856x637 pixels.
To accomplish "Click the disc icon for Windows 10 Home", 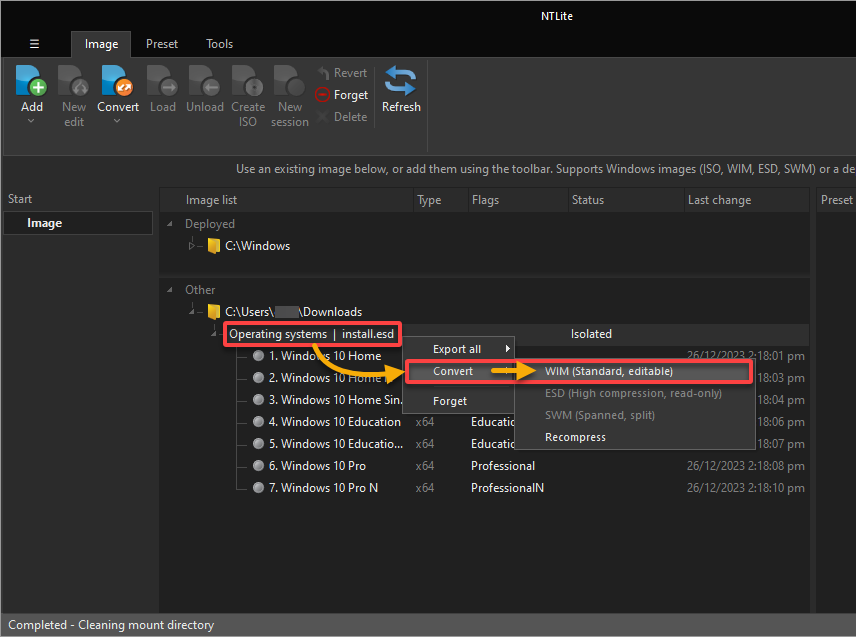I will point(259,356).
